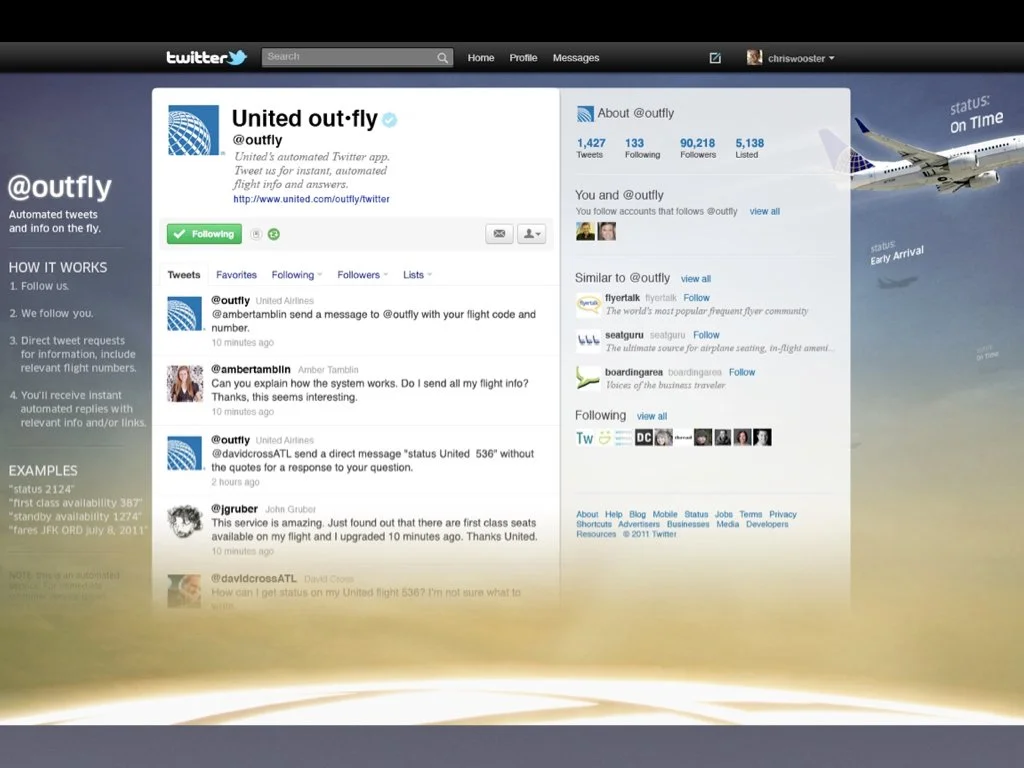Open the Resources footer link
Image resolution: width=1024 pixels, height=768 pixels.
(x=596, y=534)
